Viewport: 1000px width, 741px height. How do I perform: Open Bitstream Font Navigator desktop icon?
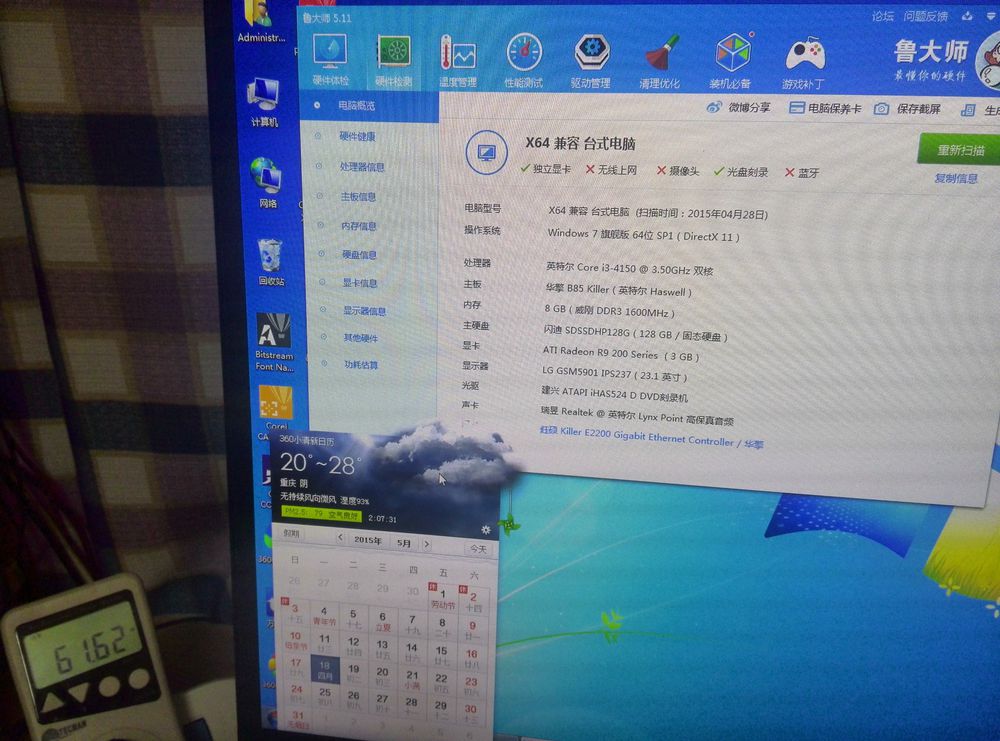click(274, 342)
